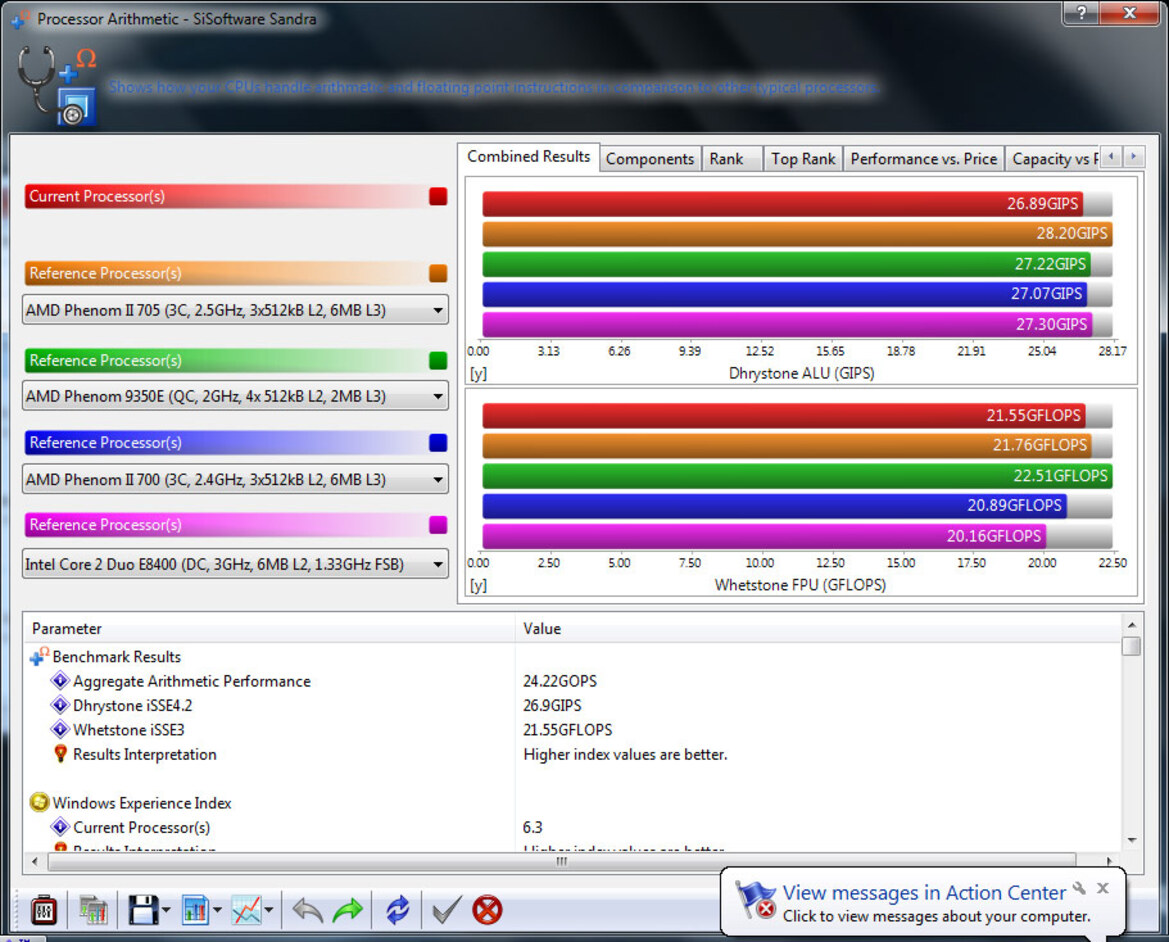
Task: Open the line graph icon dropdown arrow
Action: click(x=268, y=910)
